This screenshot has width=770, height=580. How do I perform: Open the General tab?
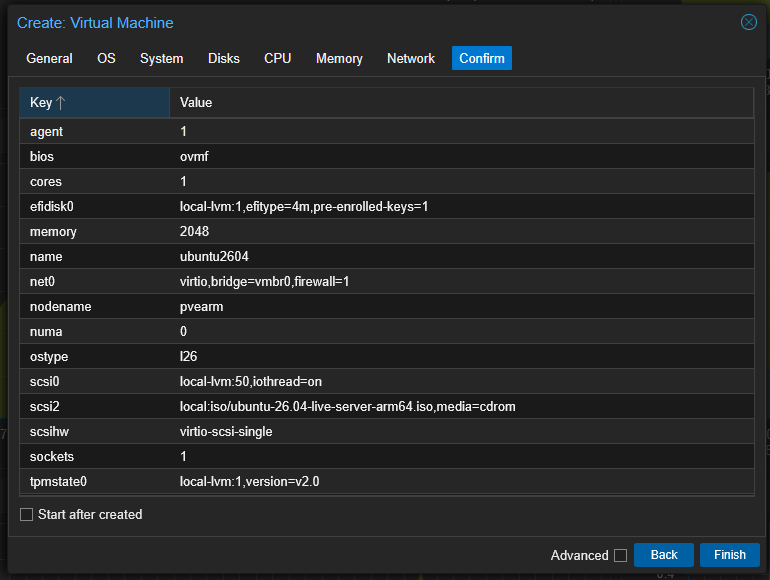[x=49, y=58]
